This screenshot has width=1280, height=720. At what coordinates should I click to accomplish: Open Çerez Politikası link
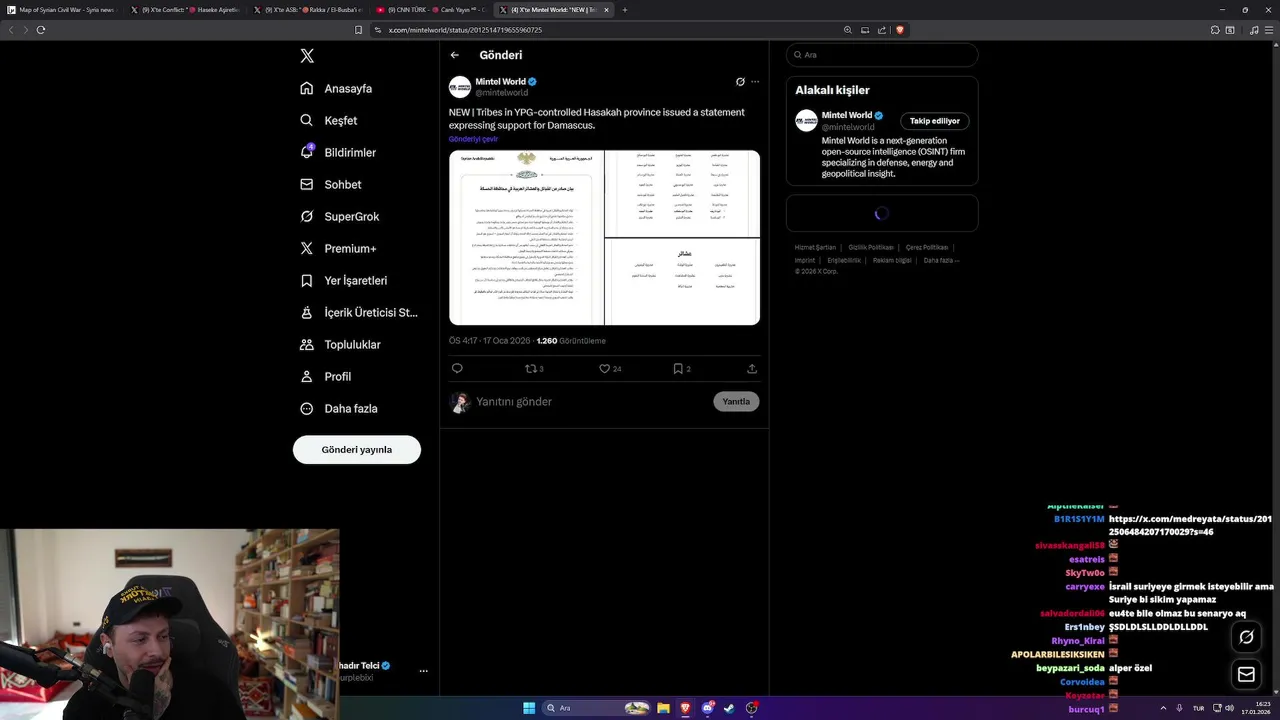[x=927, y=247]
